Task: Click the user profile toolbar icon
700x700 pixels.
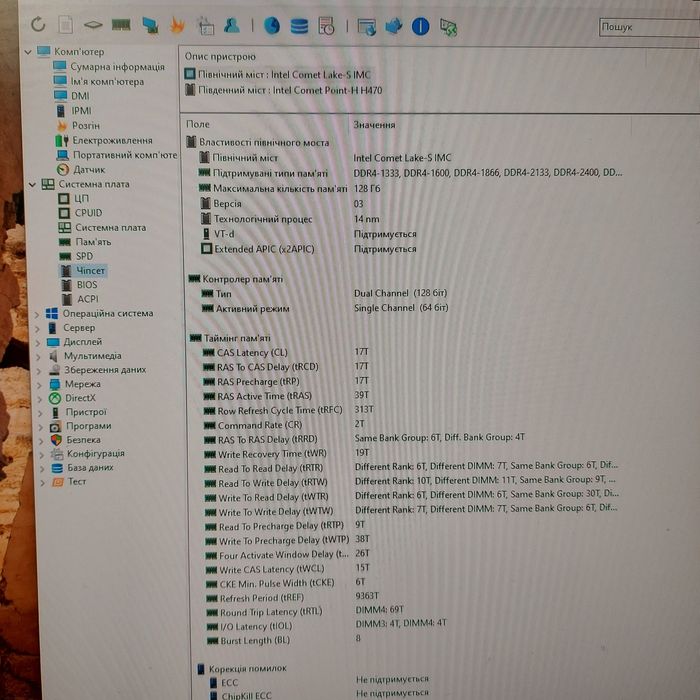Action: (231, 25)
